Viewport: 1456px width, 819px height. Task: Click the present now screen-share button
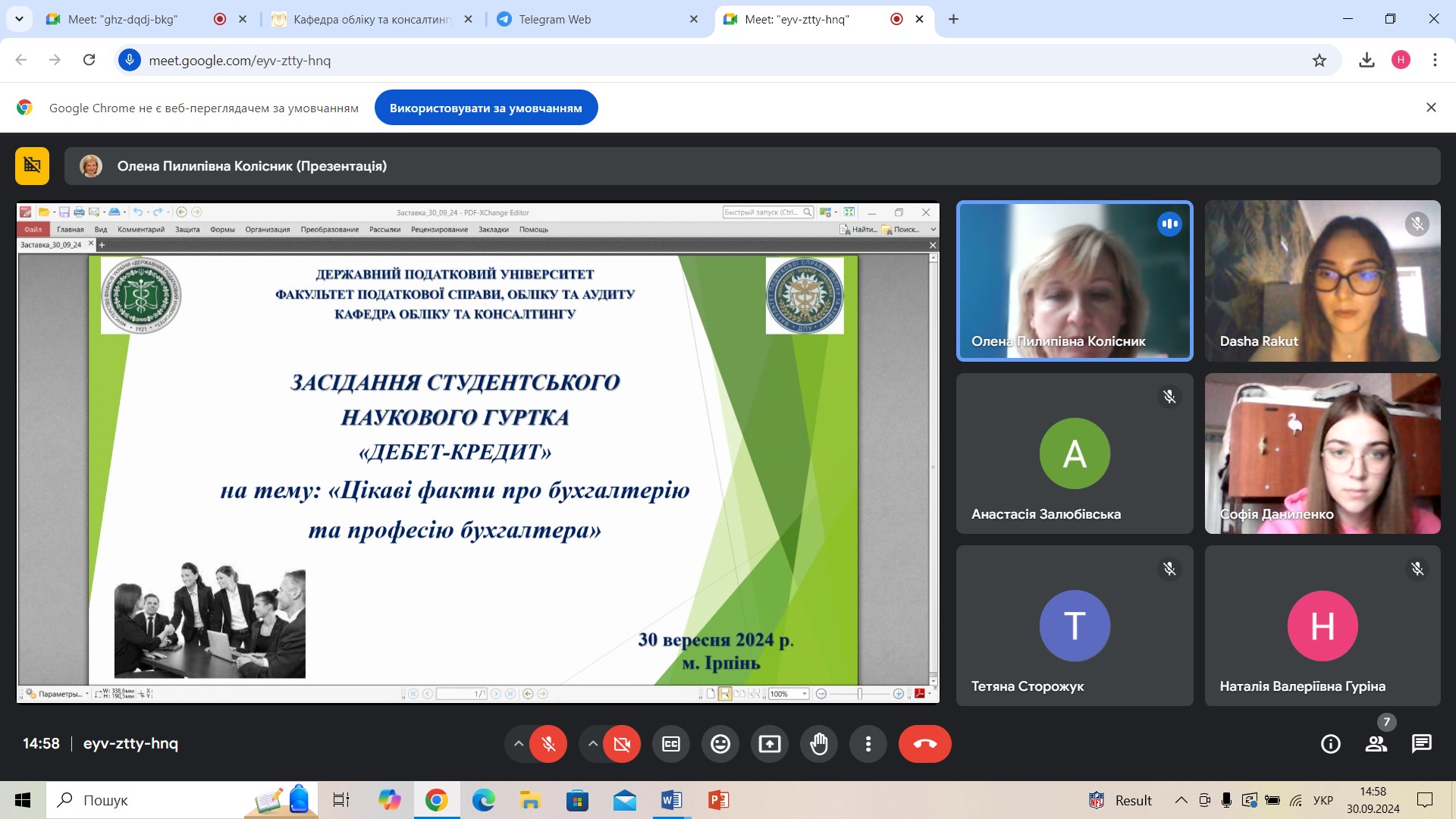click(770, 744)
